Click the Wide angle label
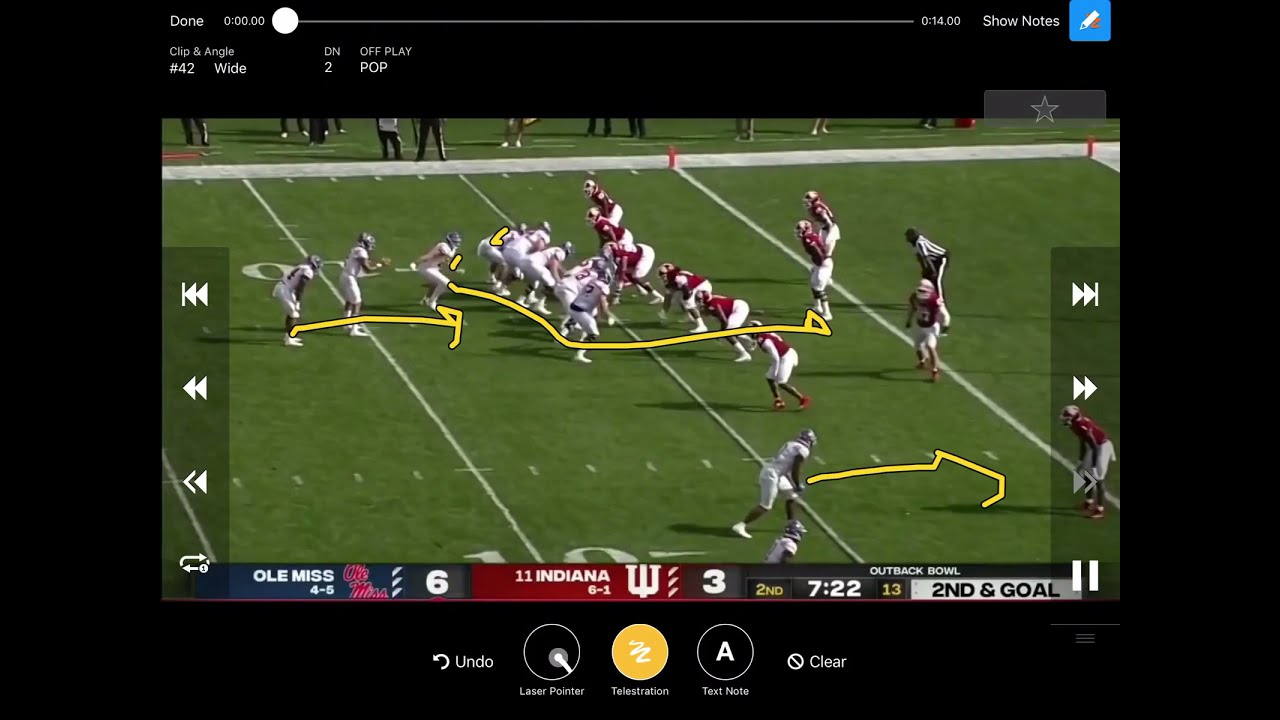This screenshot has width=1280, height=720. 230,68
